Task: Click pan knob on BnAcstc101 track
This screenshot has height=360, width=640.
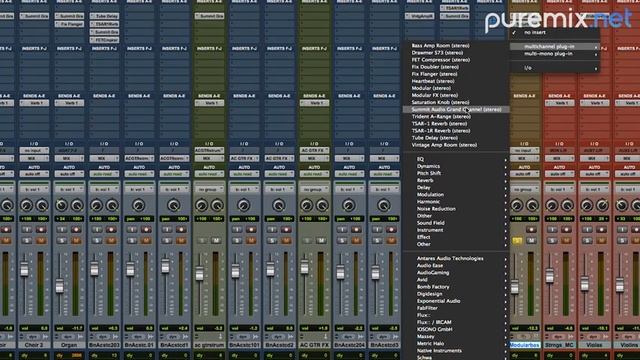Action: point(244,205)
